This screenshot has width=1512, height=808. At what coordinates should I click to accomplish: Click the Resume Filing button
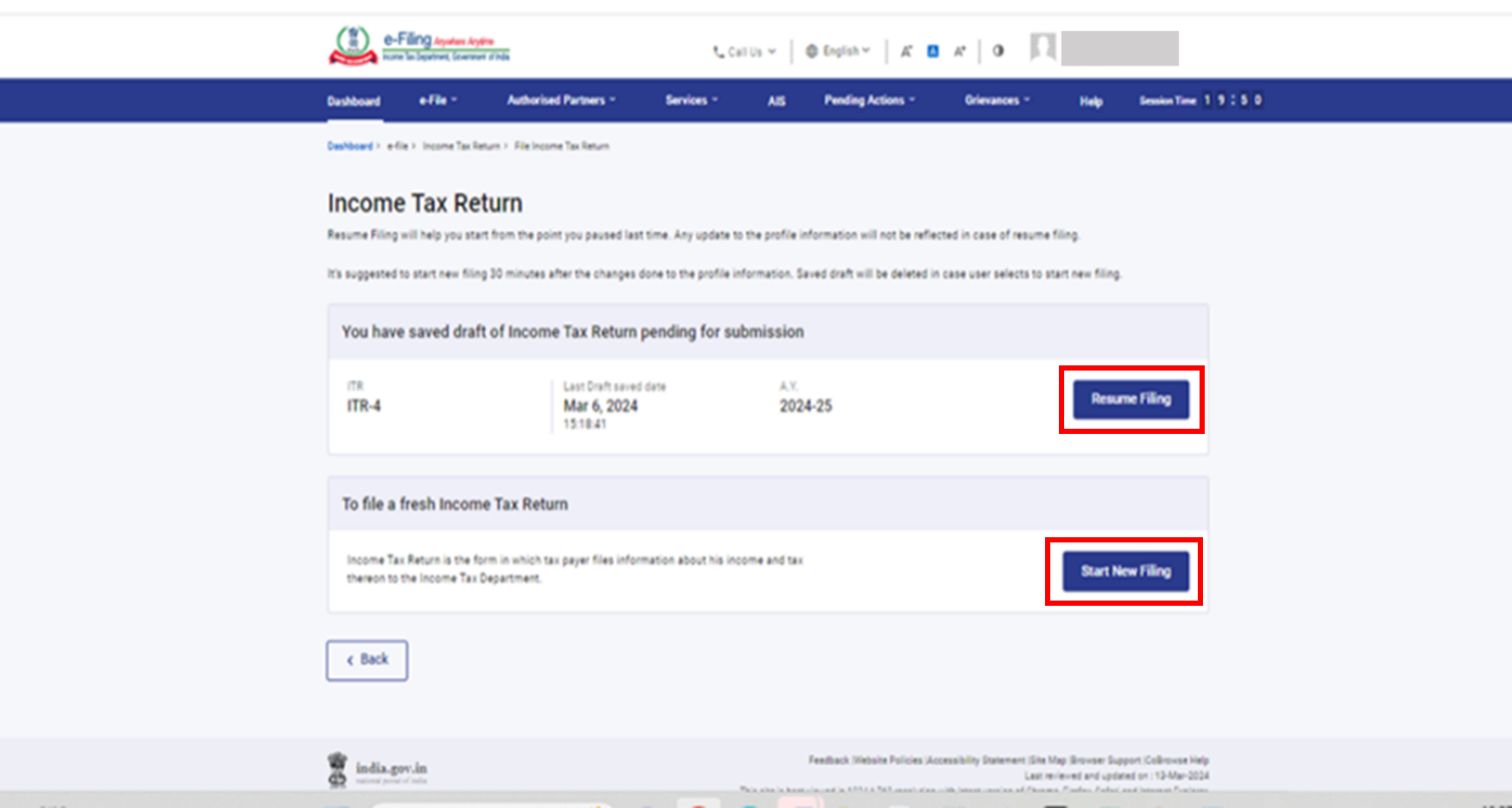1131,399
